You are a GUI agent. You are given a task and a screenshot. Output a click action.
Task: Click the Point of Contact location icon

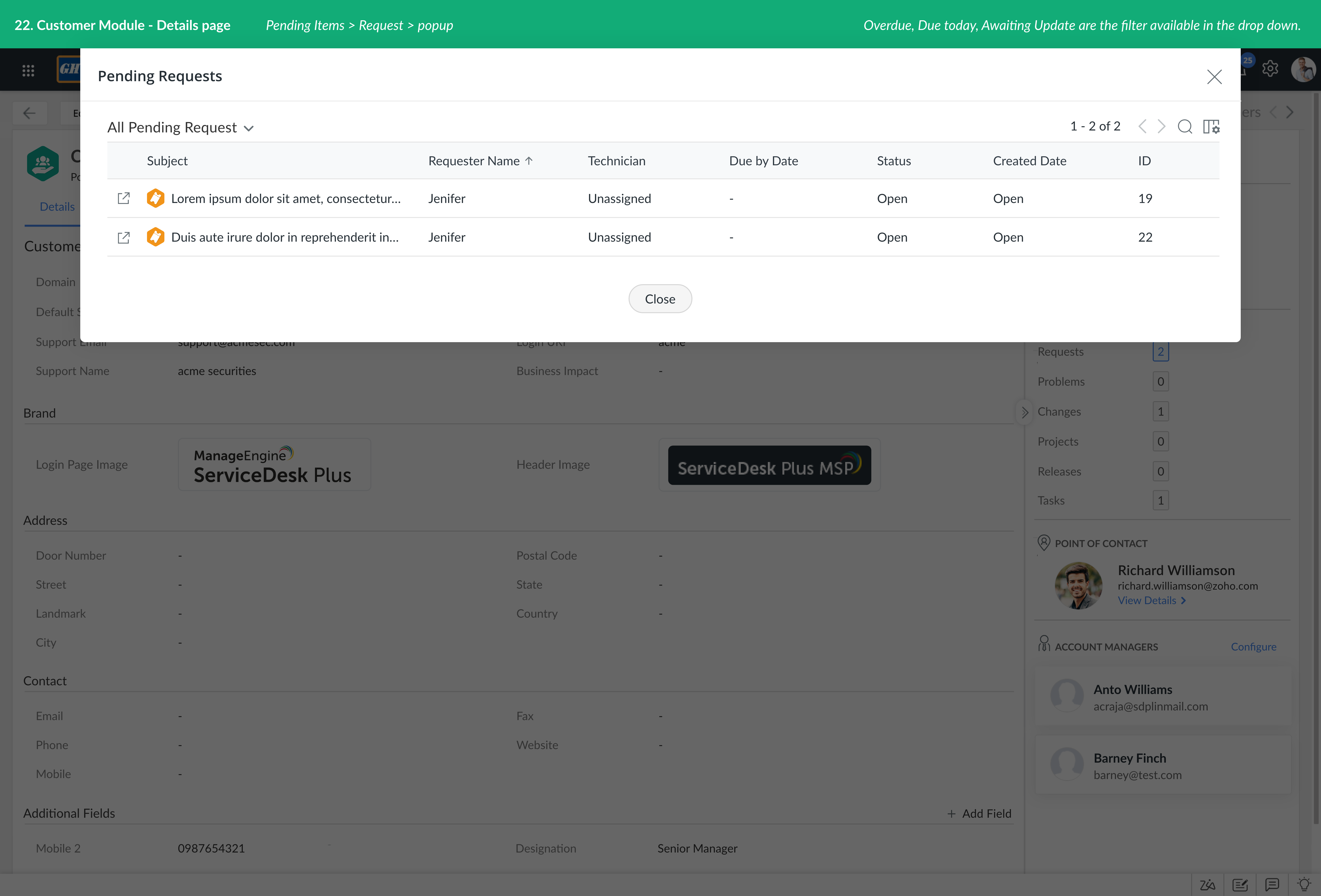click(x=1044, y=542)
